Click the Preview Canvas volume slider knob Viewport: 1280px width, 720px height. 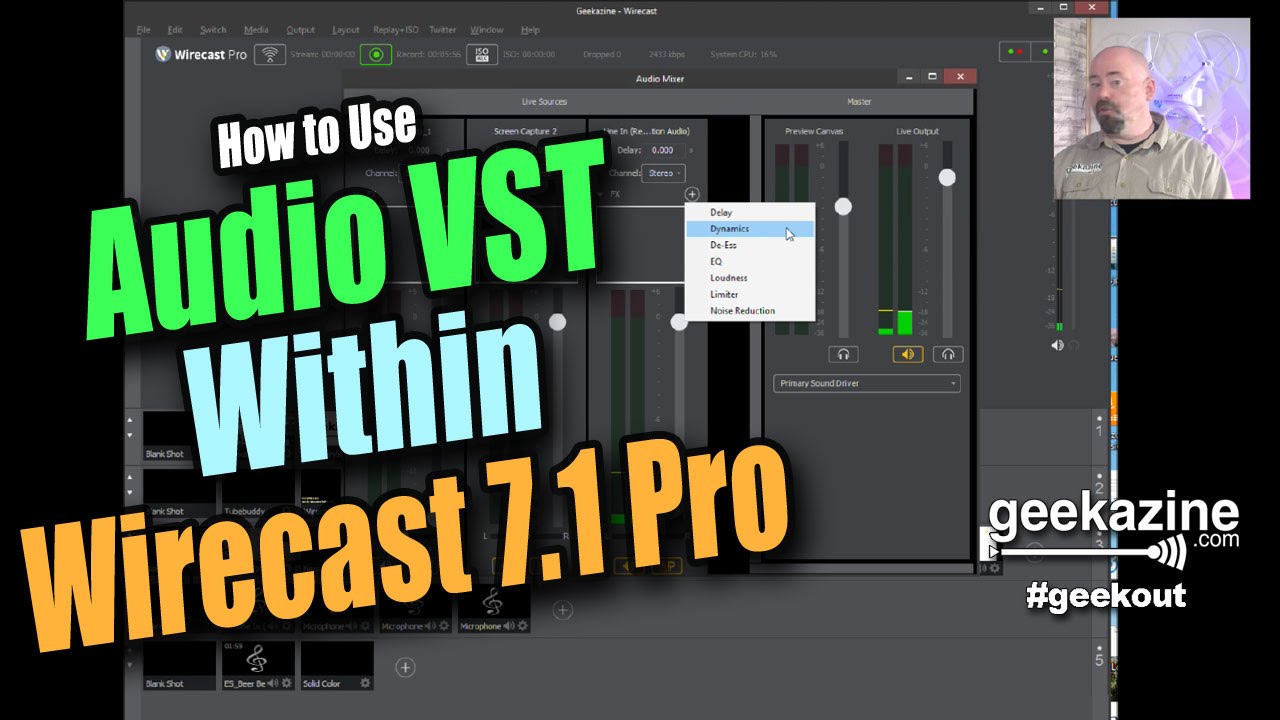(843, 206)
